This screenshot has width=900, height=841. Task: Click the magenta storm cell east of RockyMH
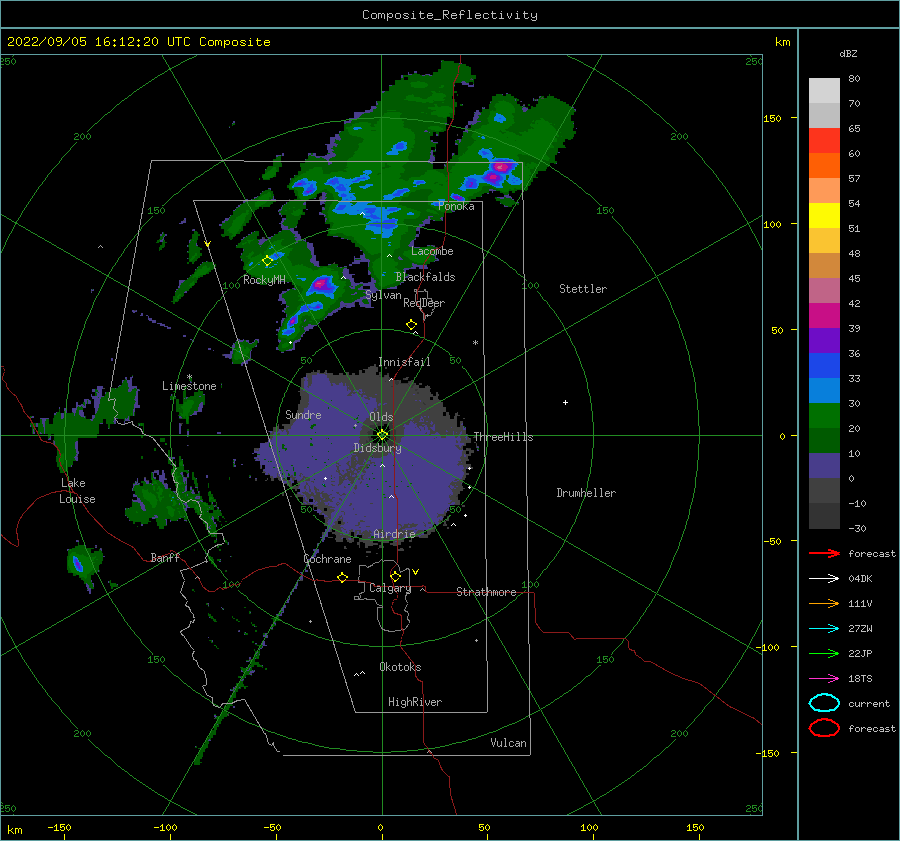(x=320, y=284)
